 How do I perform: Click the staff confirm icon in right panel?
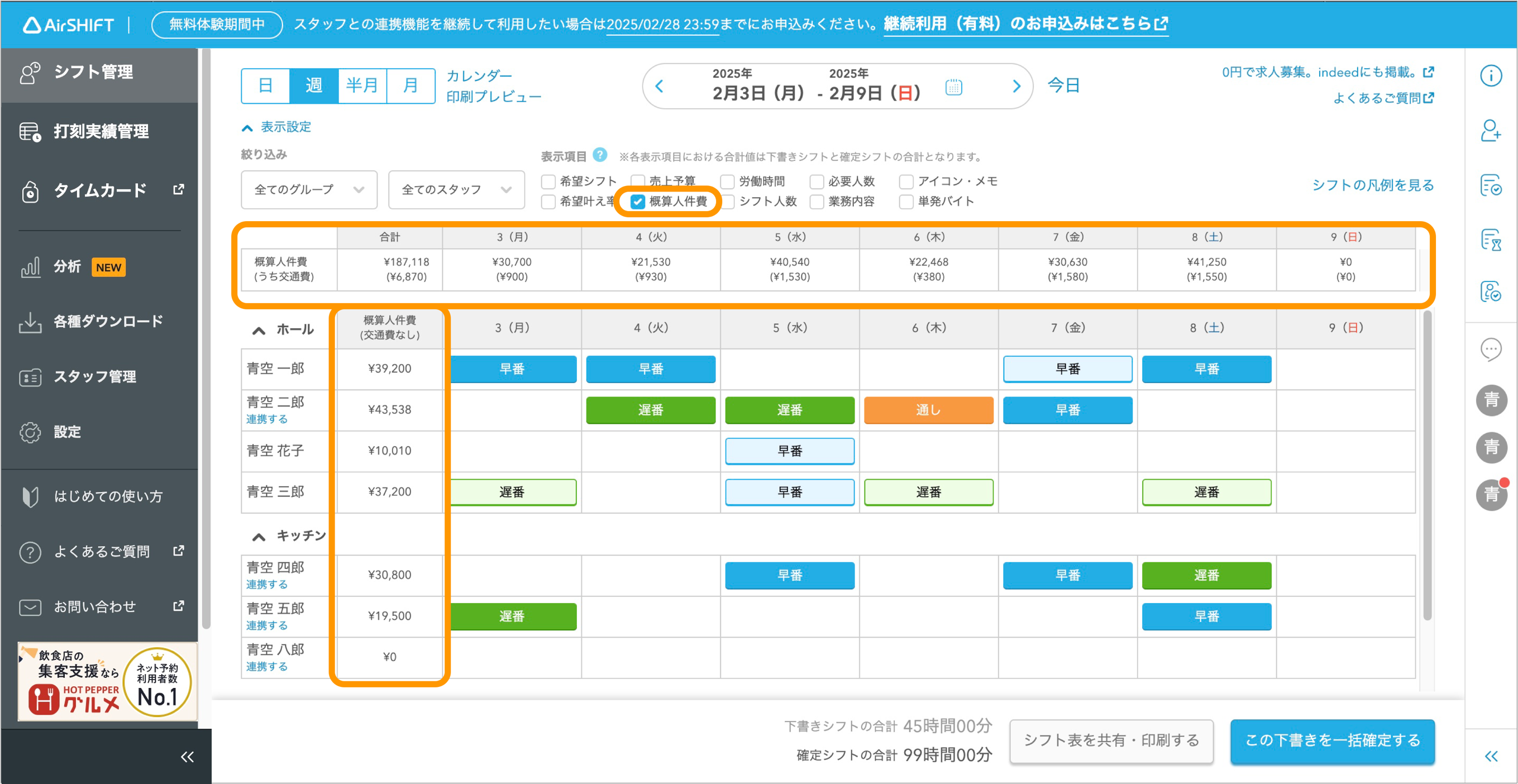click(1491, 291)
